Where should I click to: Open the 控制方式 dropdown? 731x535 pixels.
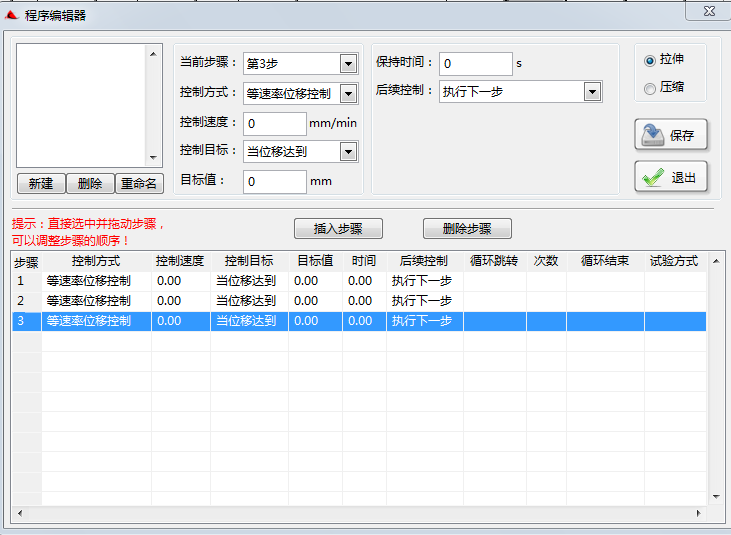[348, 94]
